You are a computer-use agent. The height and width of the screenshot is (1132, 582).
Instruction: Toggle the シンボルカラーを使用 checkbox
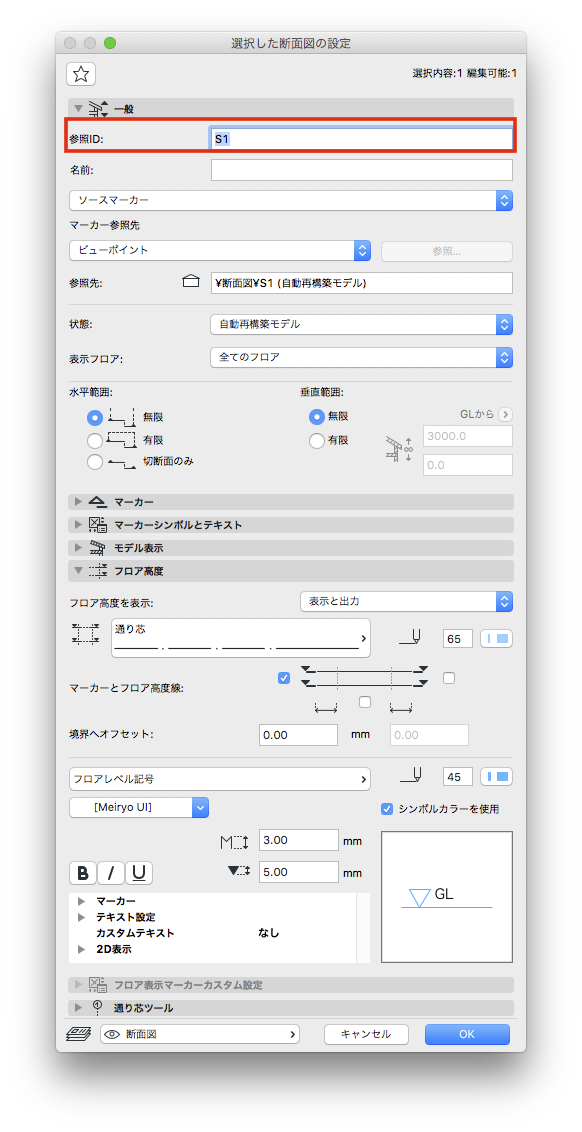click(x=388, y=809)
